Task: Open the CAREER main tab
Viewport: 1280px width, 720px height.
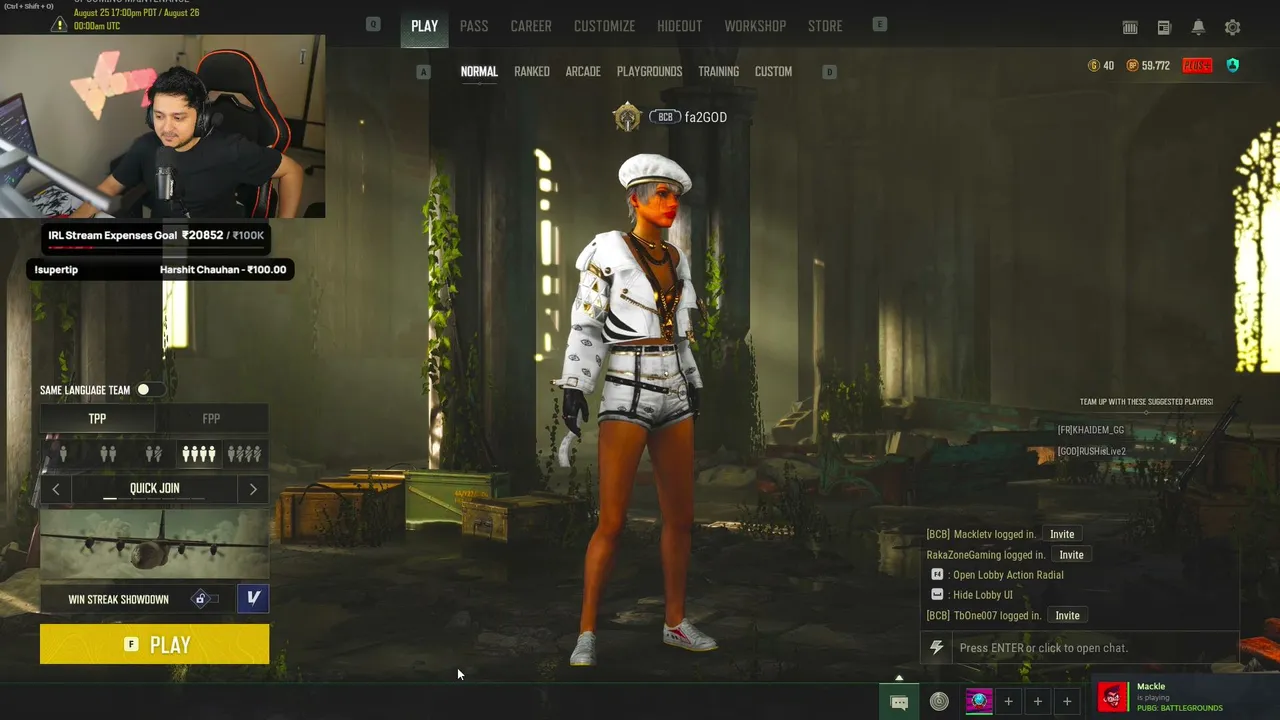Action: (x=531, y=26)
